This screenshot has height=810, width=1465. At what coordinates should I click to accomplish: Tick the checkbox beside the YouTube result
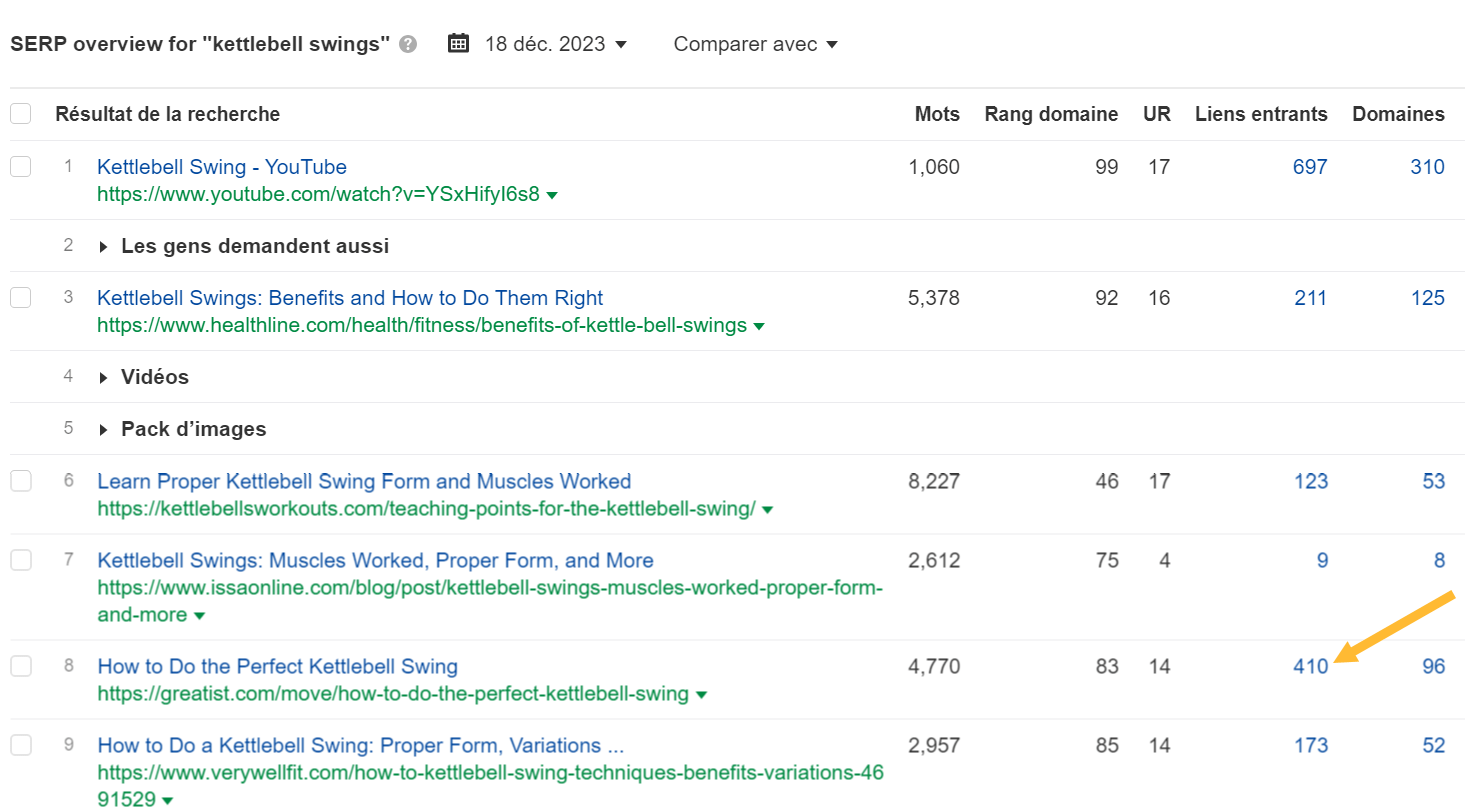click(20, 166)
